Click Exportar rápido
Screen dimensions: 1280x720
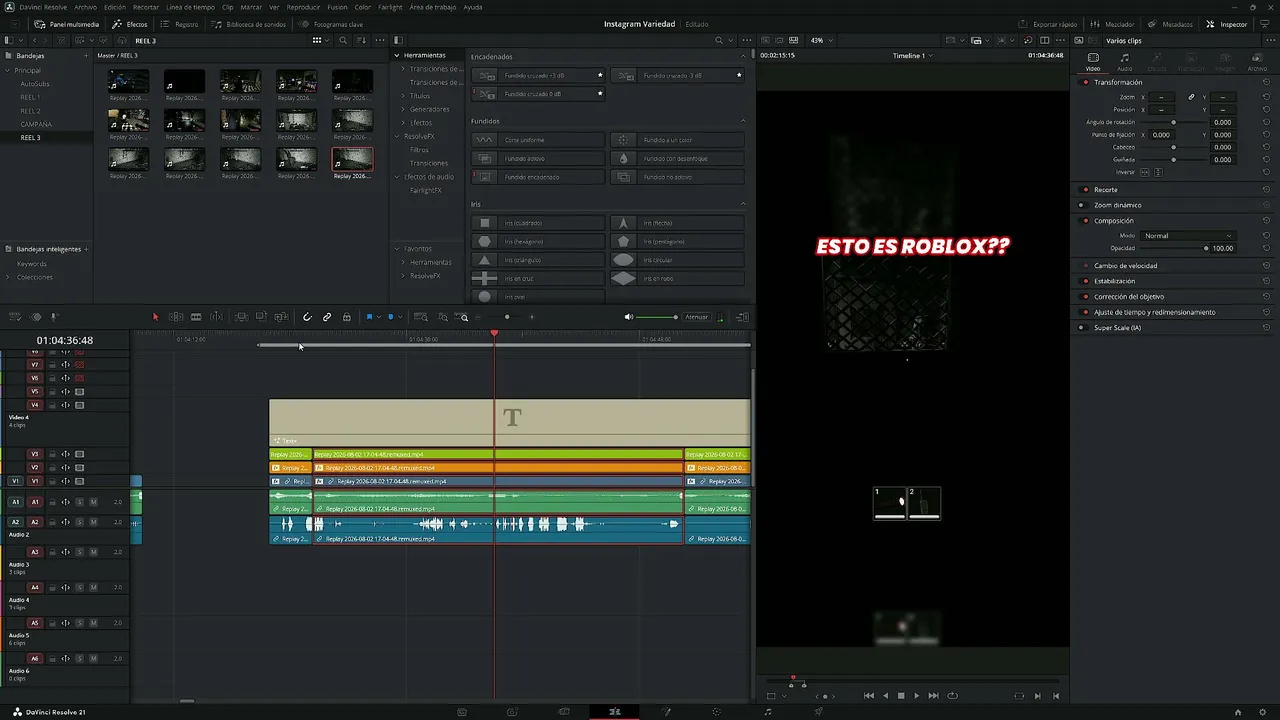coord(1049,24)
